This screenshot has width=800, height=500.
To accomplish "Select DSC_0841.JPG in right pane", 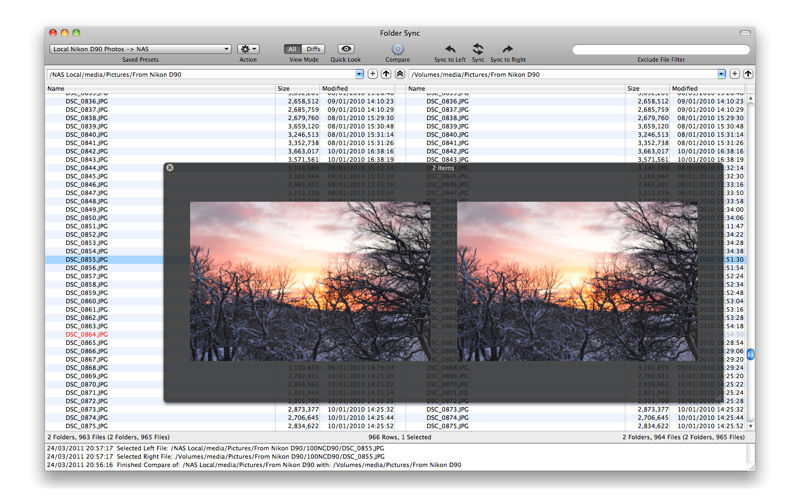I will (x=447, y=143).
